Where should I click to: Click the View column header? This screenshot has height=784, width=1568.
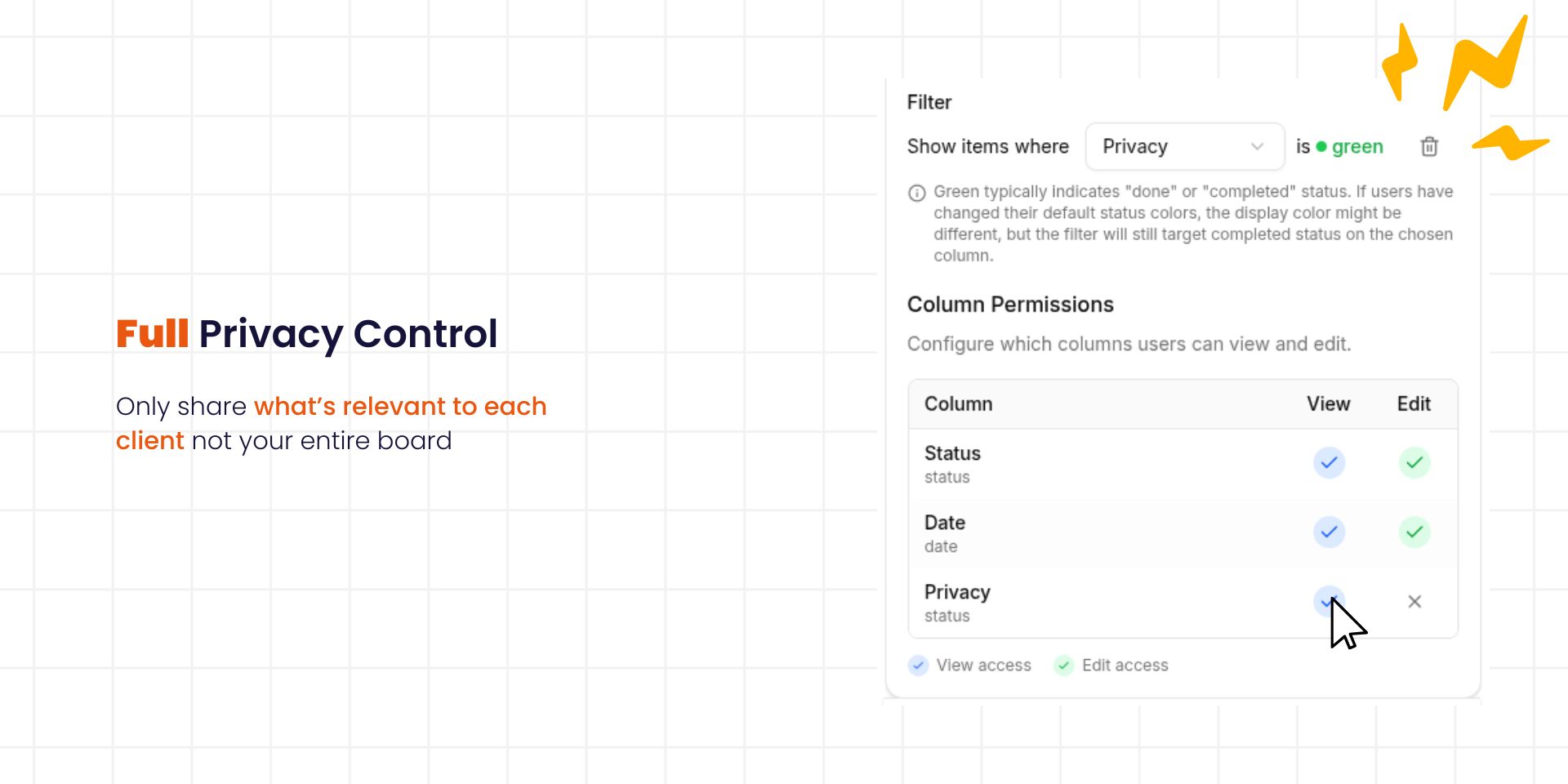coord(1328,404)
